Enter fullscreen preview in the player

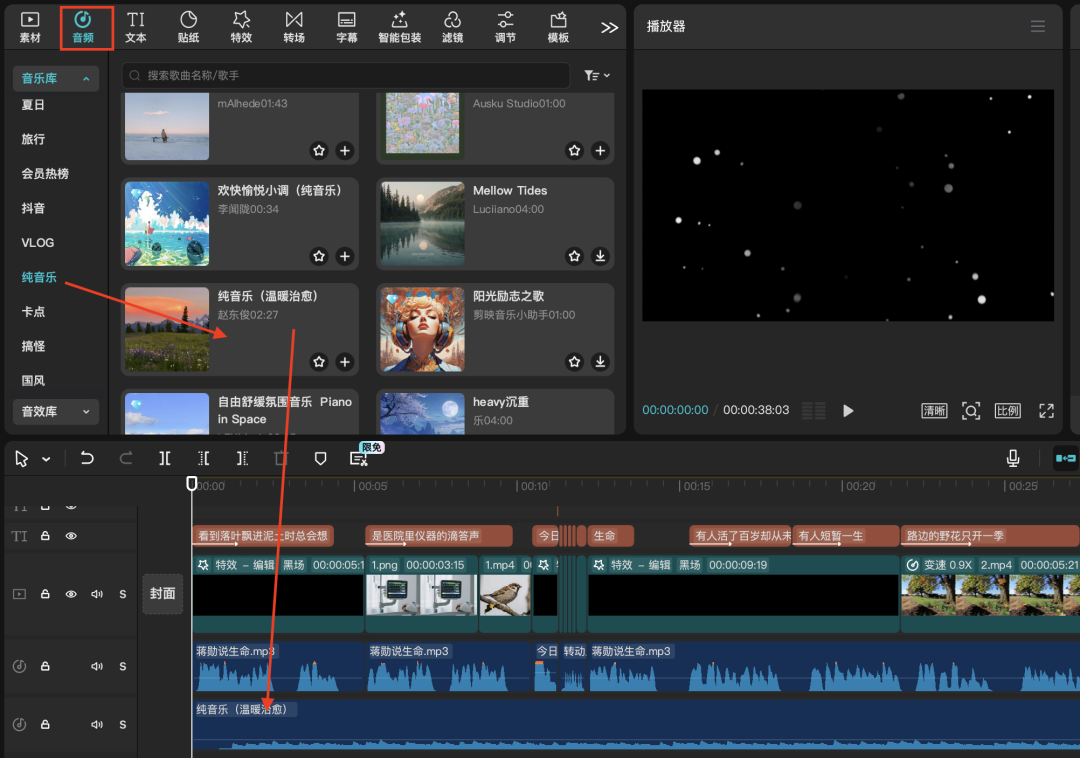click(x=1046, y=410)
